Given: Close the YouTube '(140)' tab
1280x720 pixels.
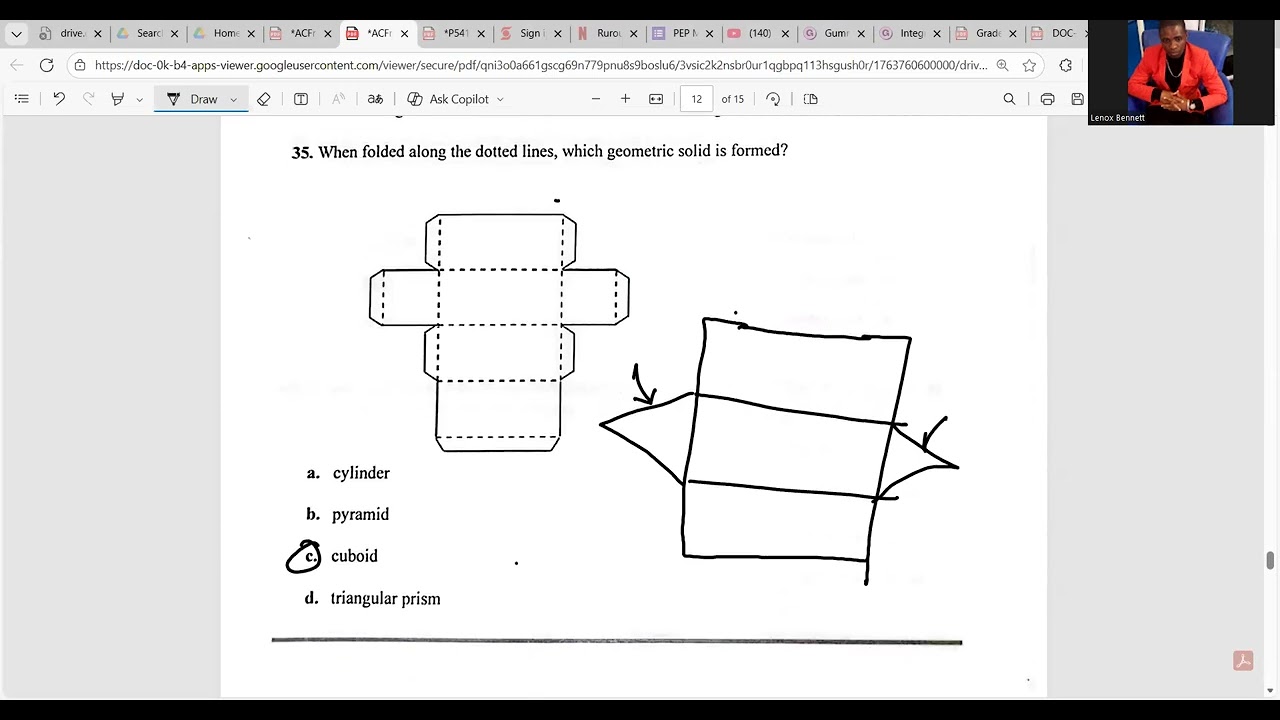Looking at the screenshot, I should pos(785,33).
